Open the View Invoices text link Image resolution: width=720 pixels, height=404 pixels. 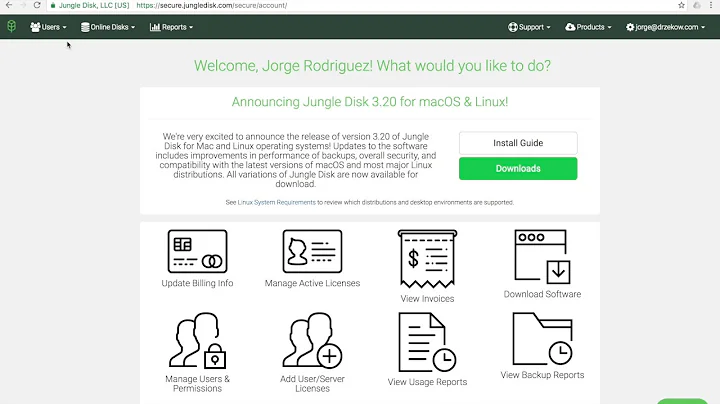428,299
